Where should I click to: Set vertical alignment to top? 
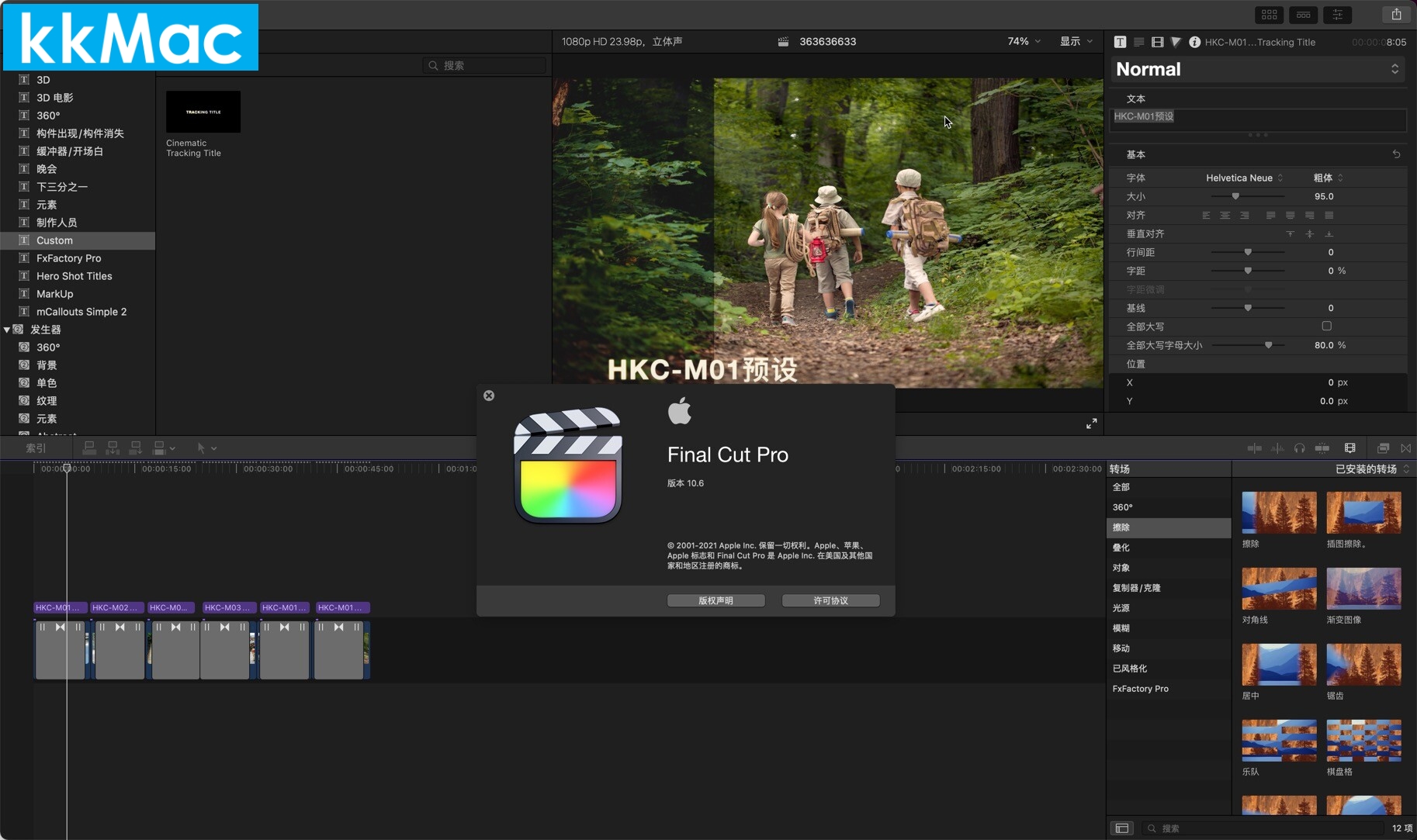click(1291, 234)
